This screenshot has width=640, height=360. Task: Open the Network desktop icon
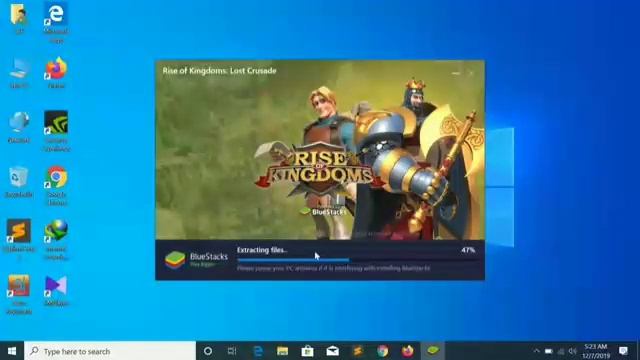point(19,127)
